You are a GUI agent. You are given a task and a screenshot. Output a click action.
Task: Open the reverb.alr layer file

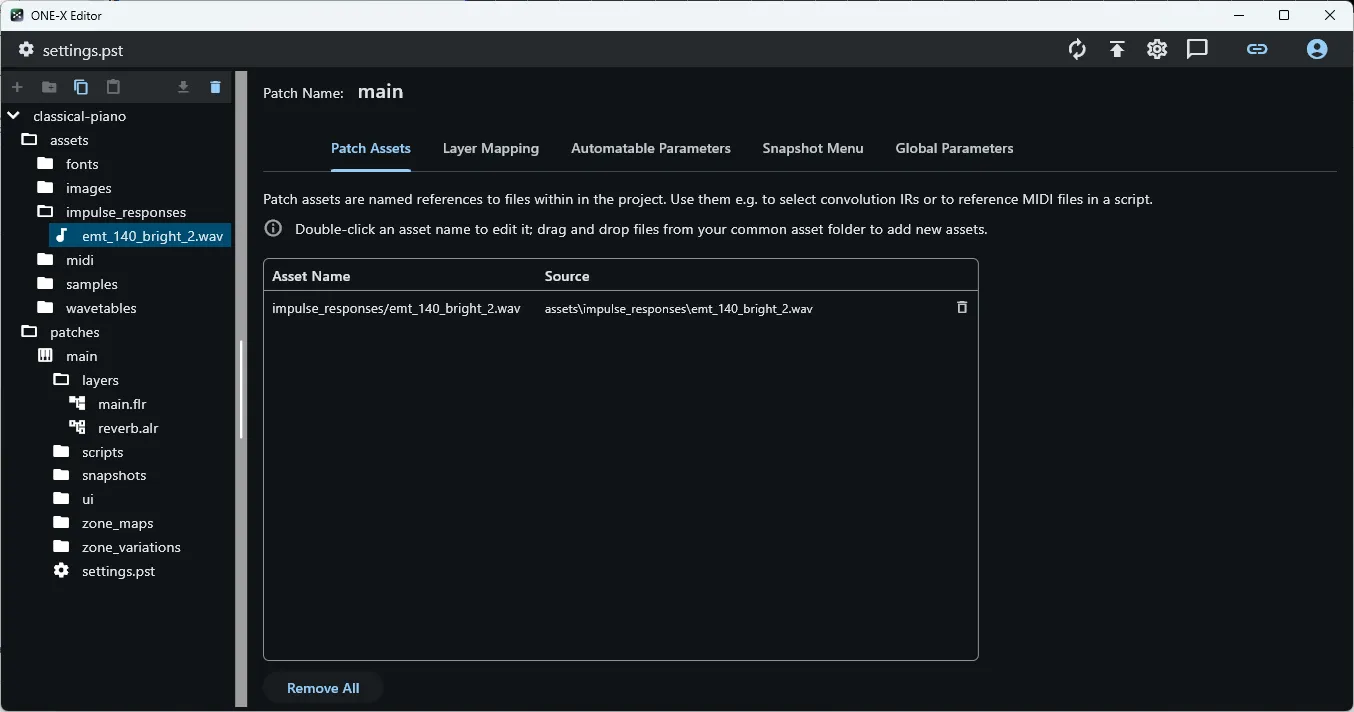pos(128,428)
